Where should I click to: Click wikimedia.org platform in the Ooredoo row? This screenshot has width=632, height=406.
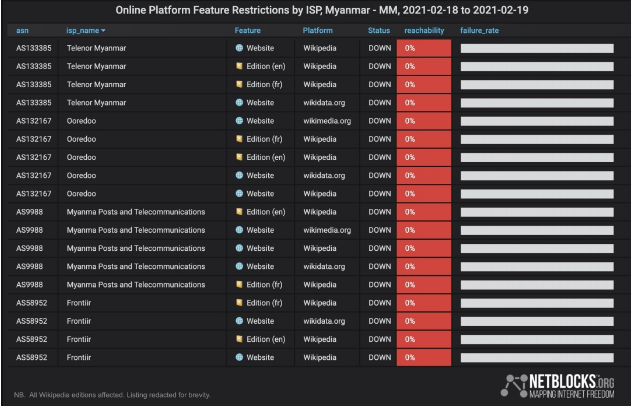pos(327,121)
